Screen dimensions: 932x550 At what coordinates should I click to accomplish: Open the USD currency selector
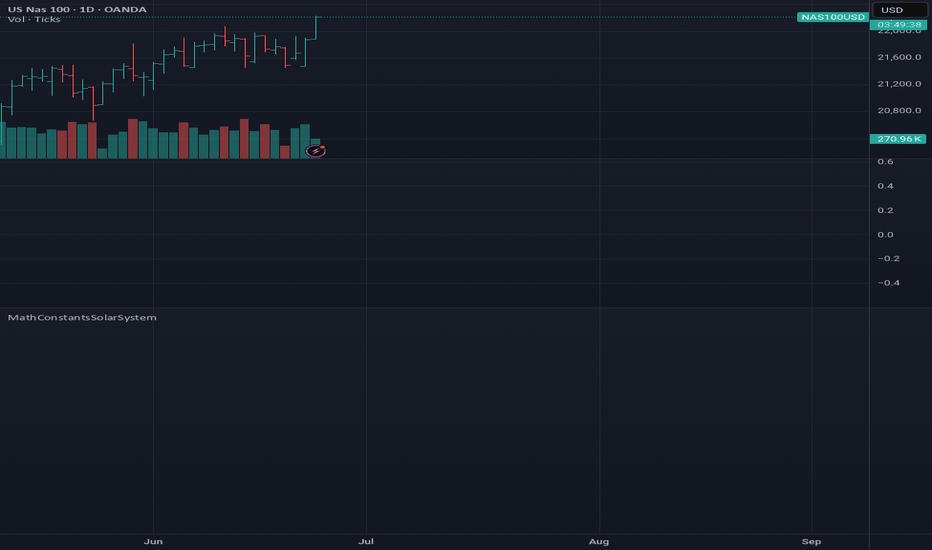(x=899, y=10)
